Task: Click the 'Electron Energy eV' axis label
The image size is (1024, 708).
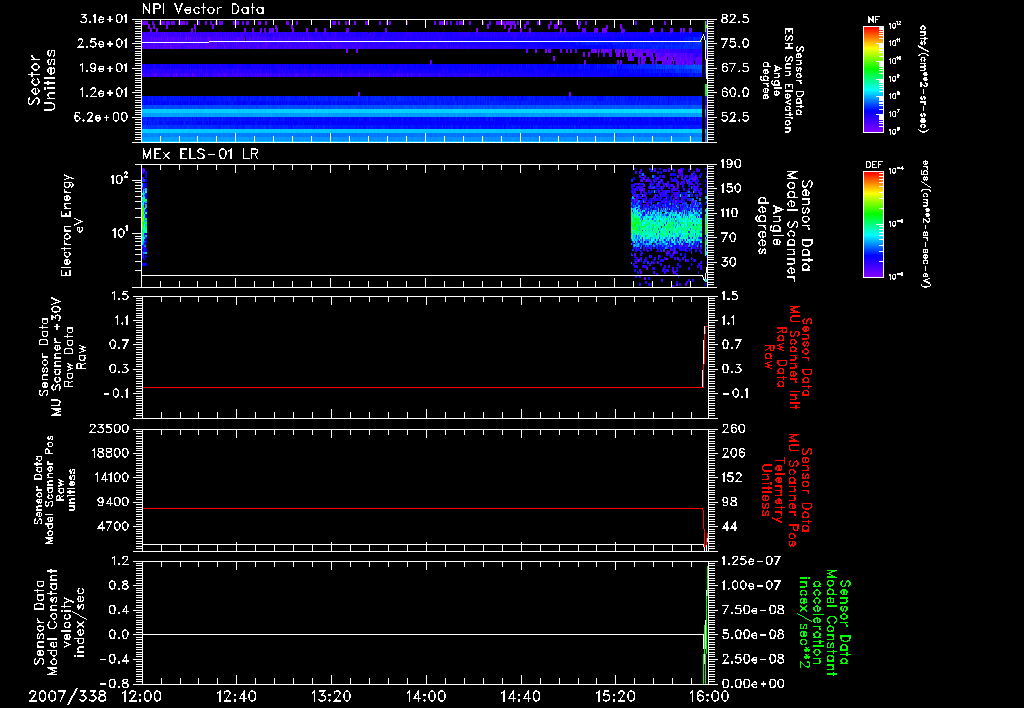Action: coord(72,225)
